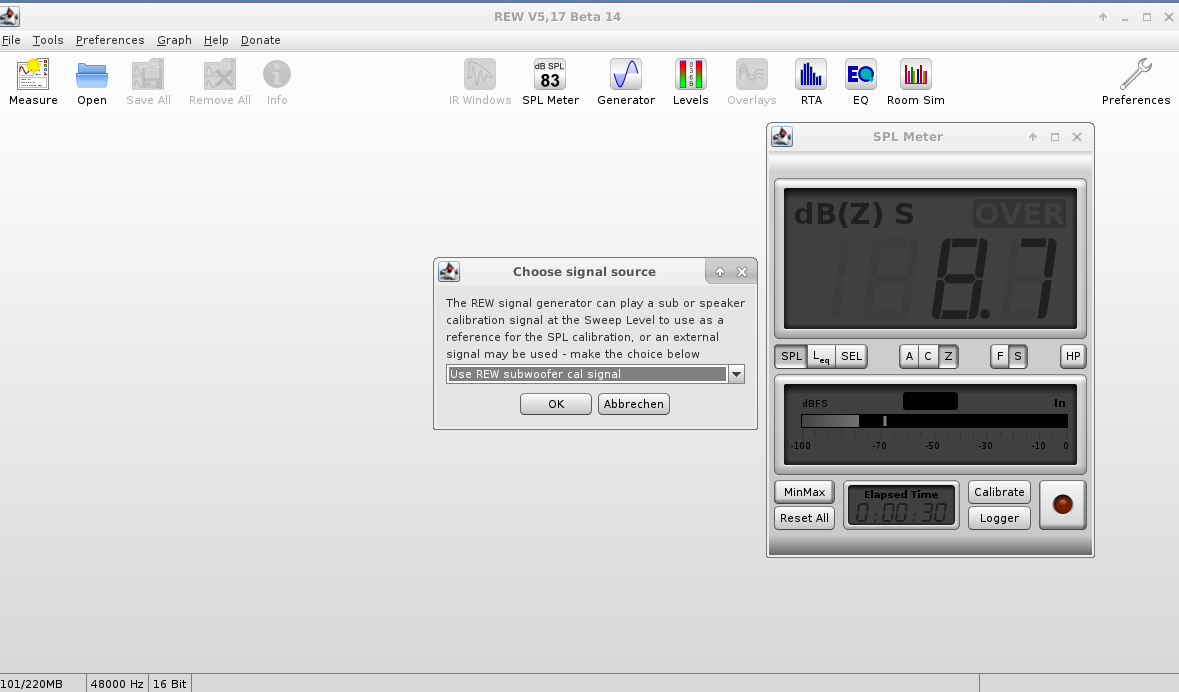Open the Graph menu
The height and width of the screenshot is (692, 1179).
174,40
